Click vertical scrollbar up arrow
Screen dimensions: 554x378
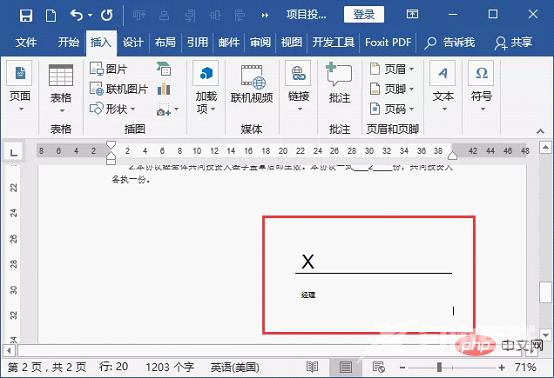[546, 147]
